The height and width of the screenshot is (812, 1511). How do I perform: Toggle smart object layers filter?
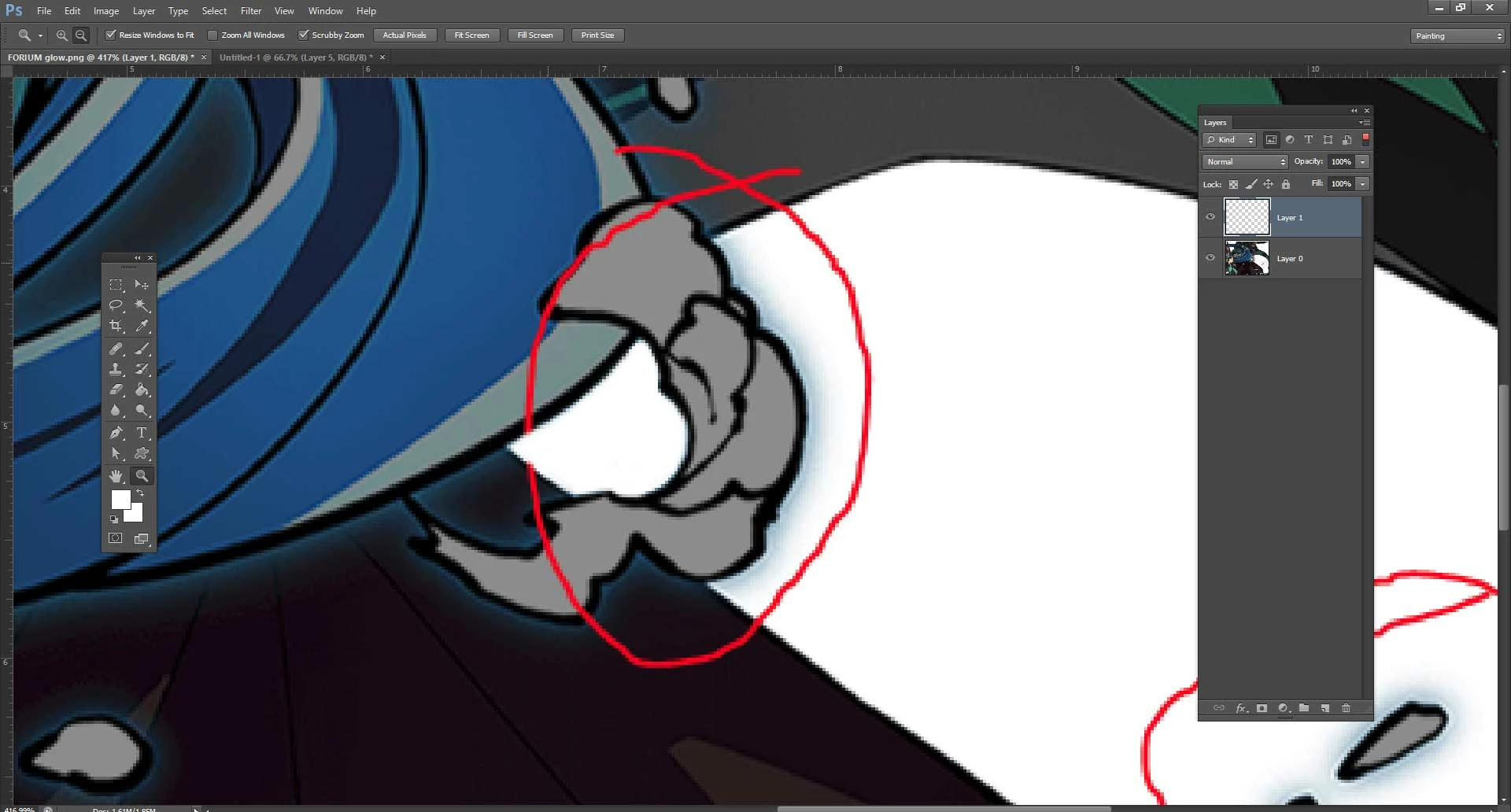pyautogui.click(x=1347, y=140)
